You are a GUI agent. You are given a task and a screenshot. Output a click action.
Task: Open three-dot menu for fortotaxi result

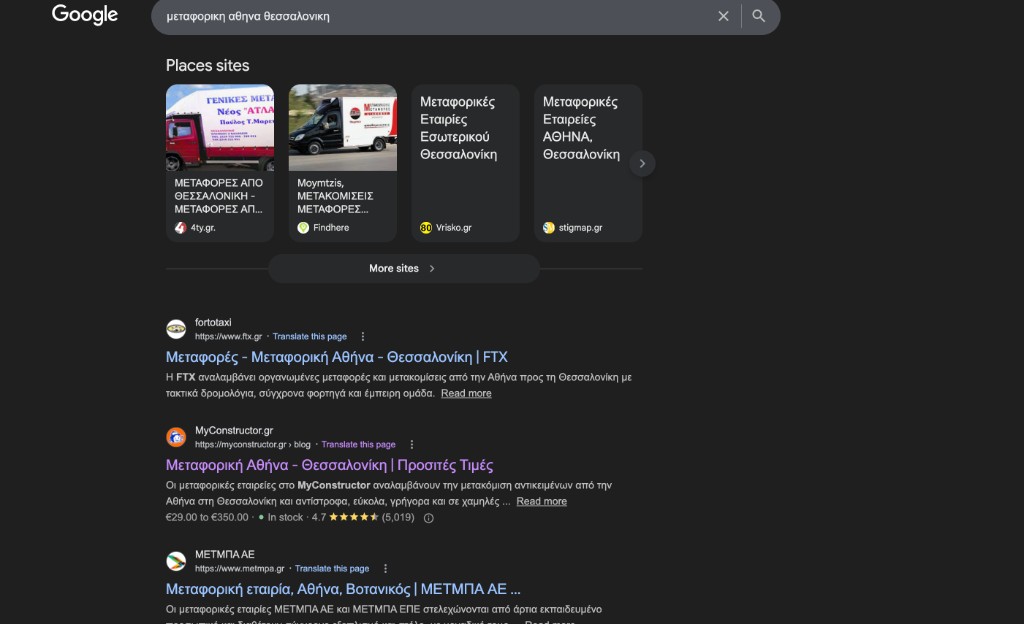tap(363, 337)
